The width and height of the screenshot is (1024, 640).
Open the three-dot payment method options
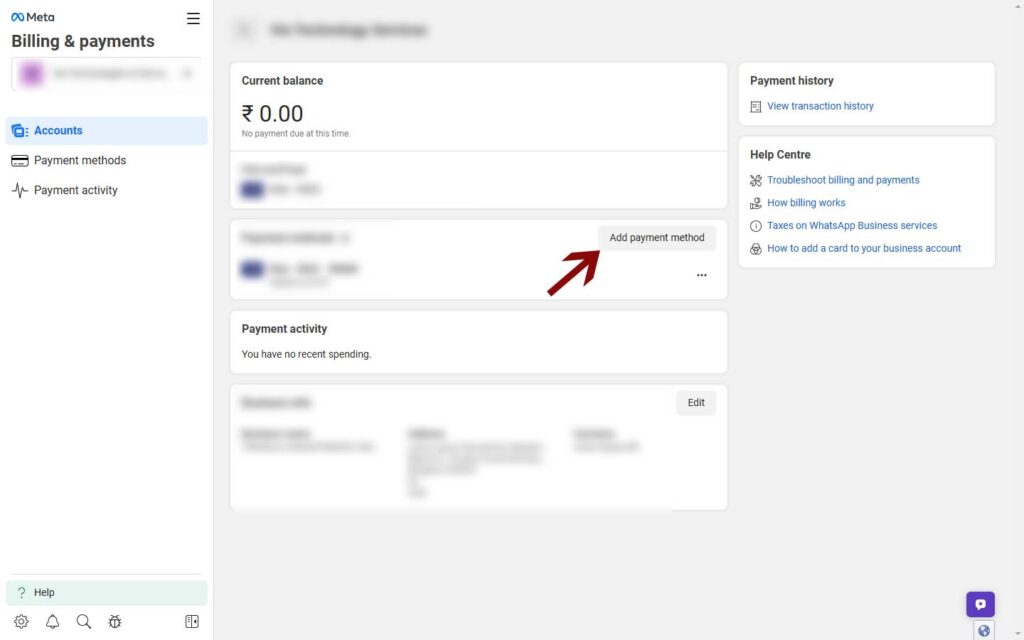pos(701,275)
